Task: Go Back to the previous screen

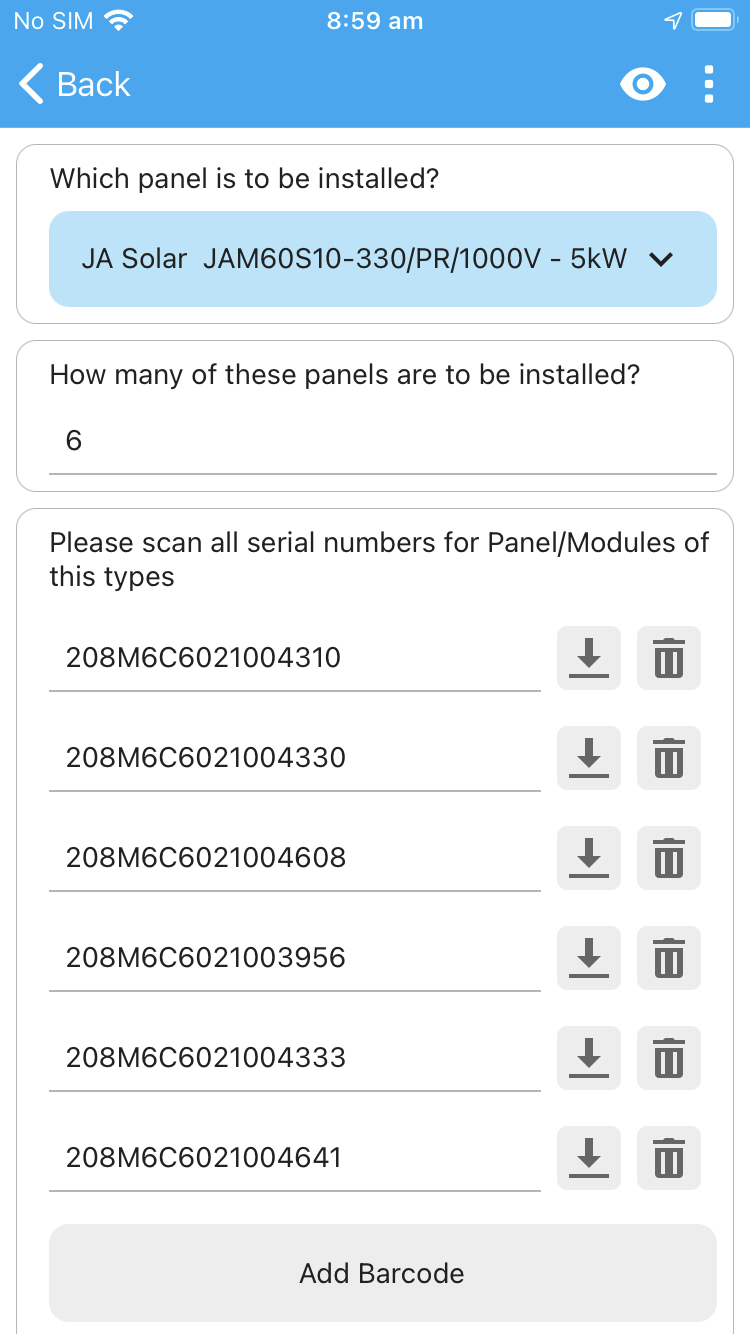Action: click(75, 85)
